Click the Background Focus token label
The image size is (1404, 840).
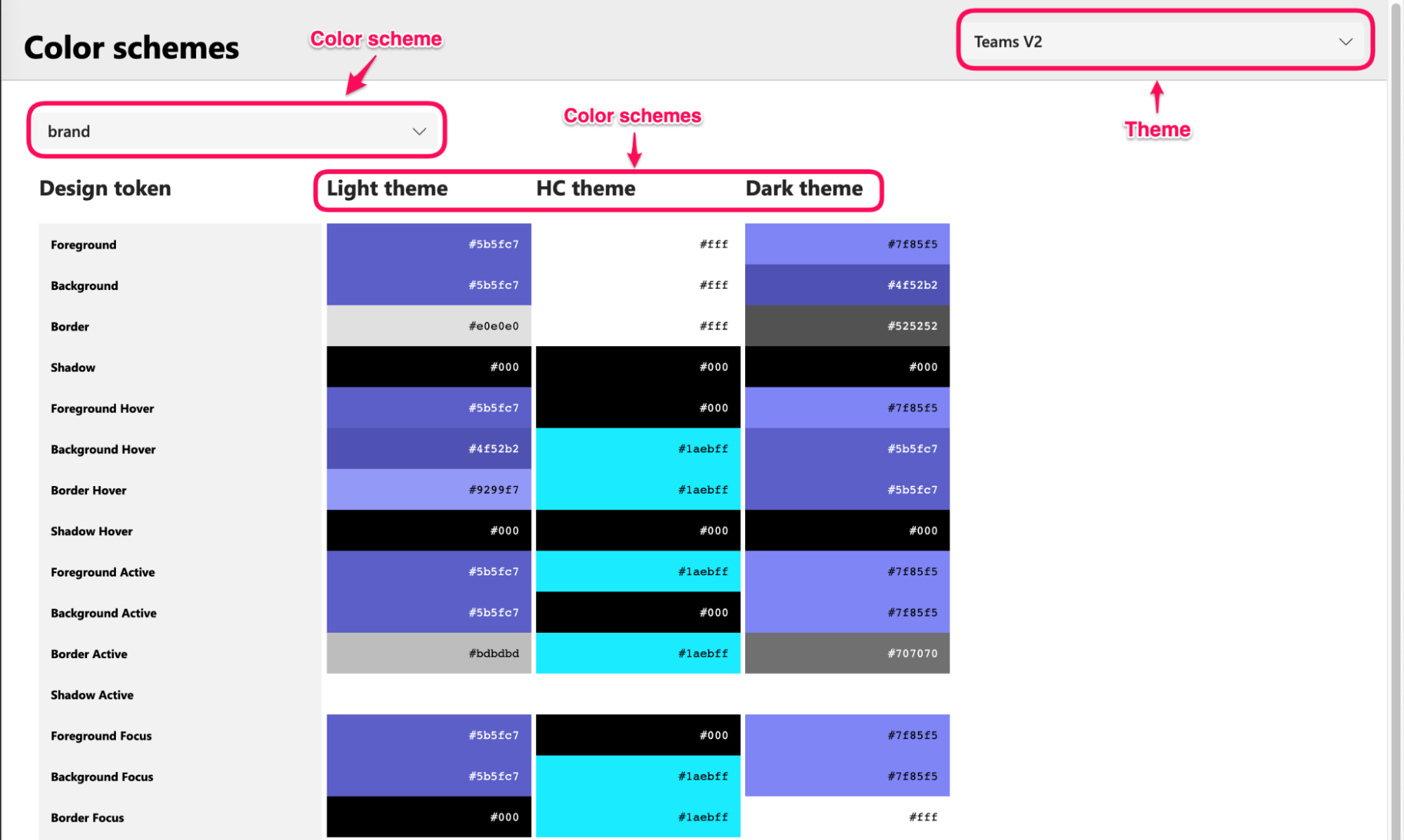coord(102,776)
